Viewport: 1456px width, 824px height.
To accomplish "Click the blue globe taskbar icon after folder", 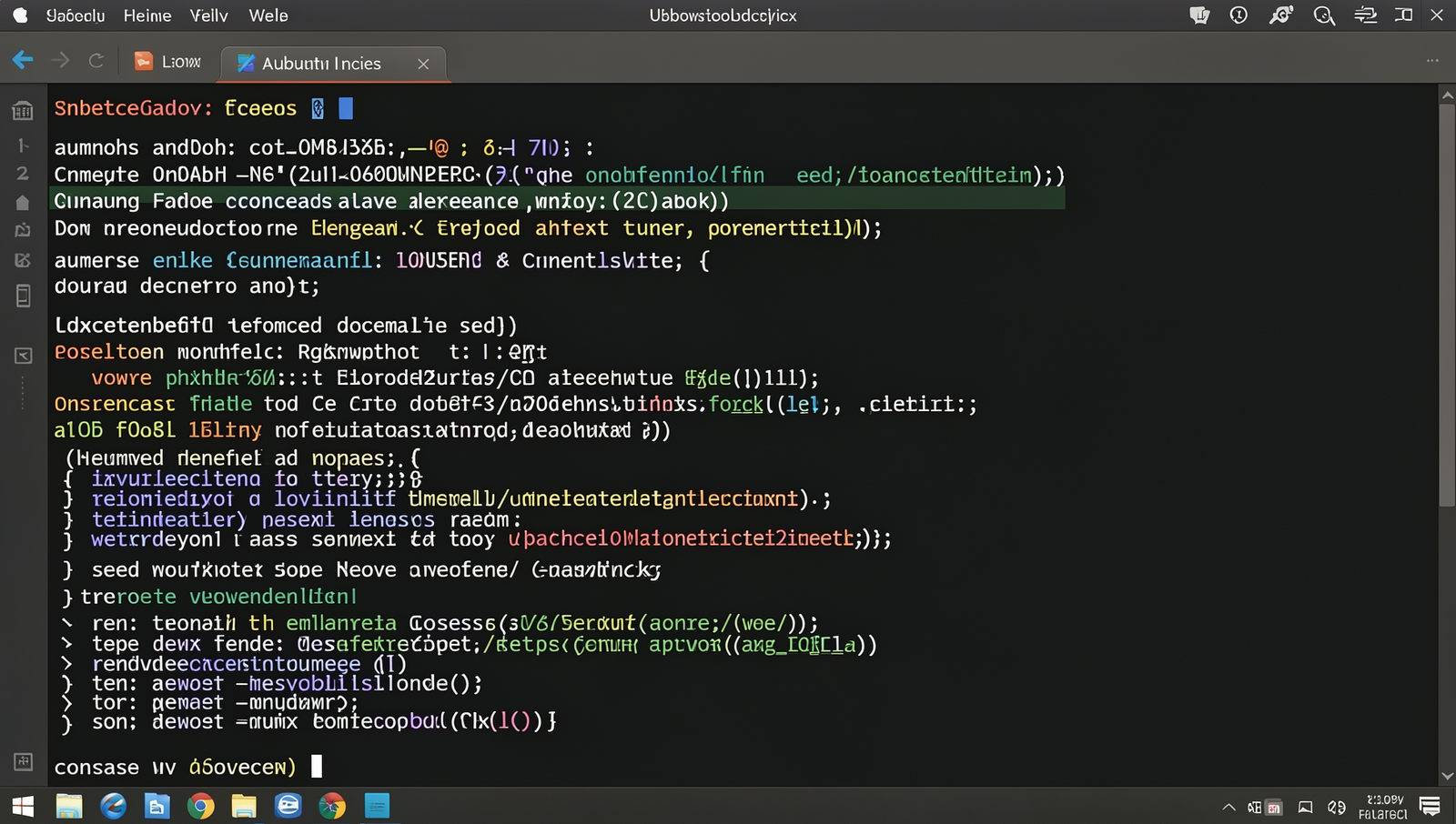I will (x=288, y=806).
